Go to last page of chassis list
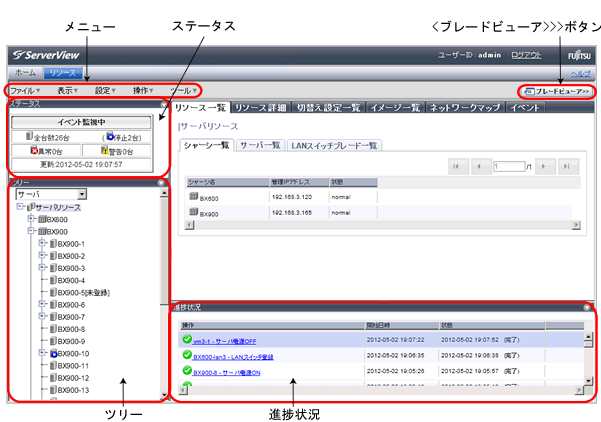Screen dimensions: 601x422 (x=568, y=166)
